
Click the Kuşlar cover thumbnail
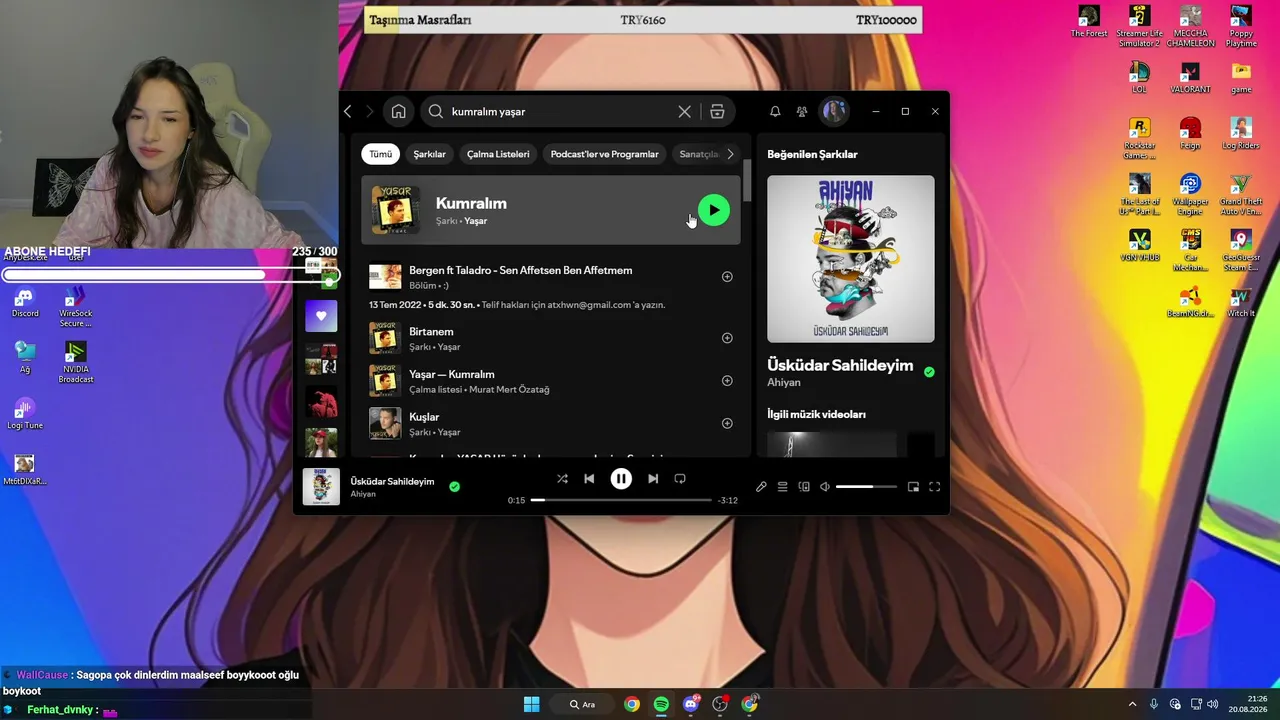click(x=385, y=423)
